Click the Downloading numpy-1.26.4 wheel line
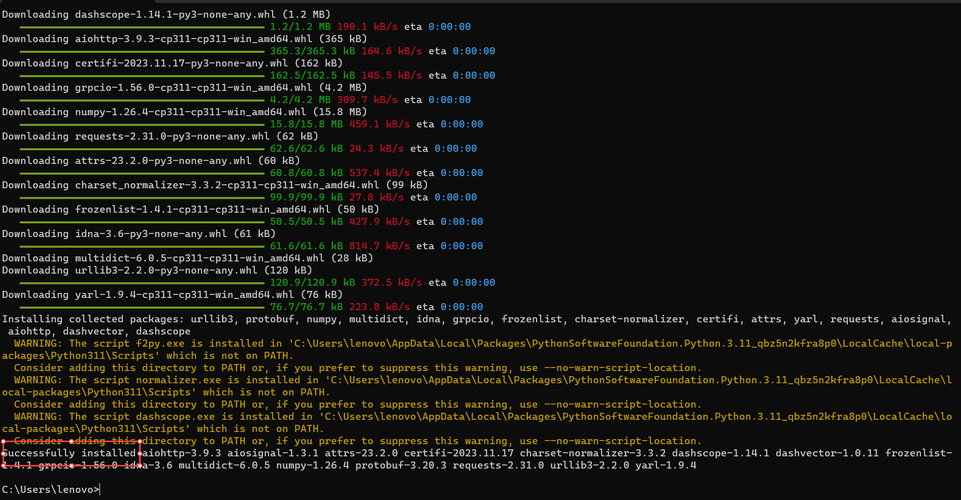This screenshot has width=961, height=500. pos(184,112)
